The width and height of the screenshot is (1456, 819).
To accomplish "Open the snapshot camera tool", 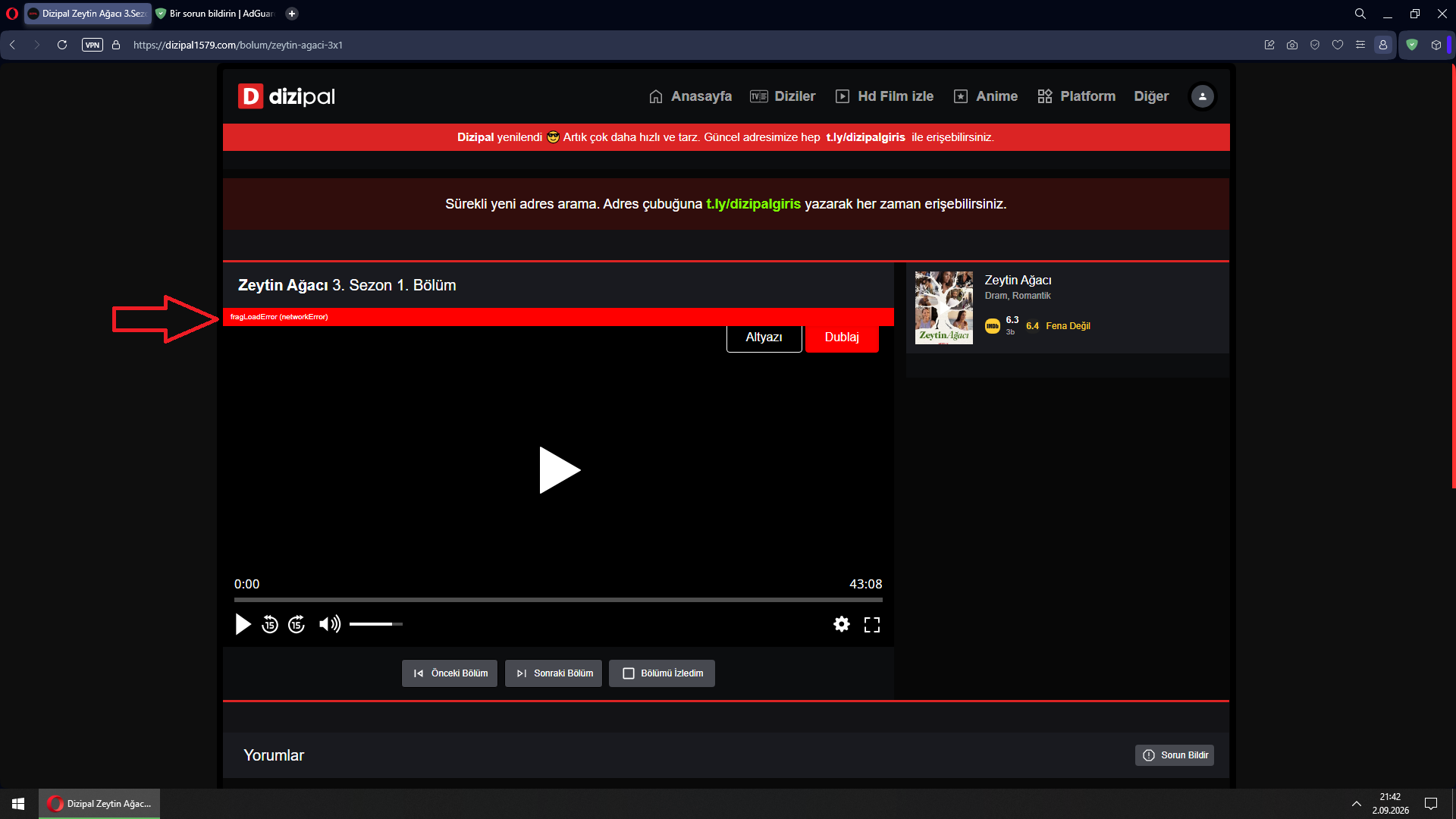I will point(1292,45).
